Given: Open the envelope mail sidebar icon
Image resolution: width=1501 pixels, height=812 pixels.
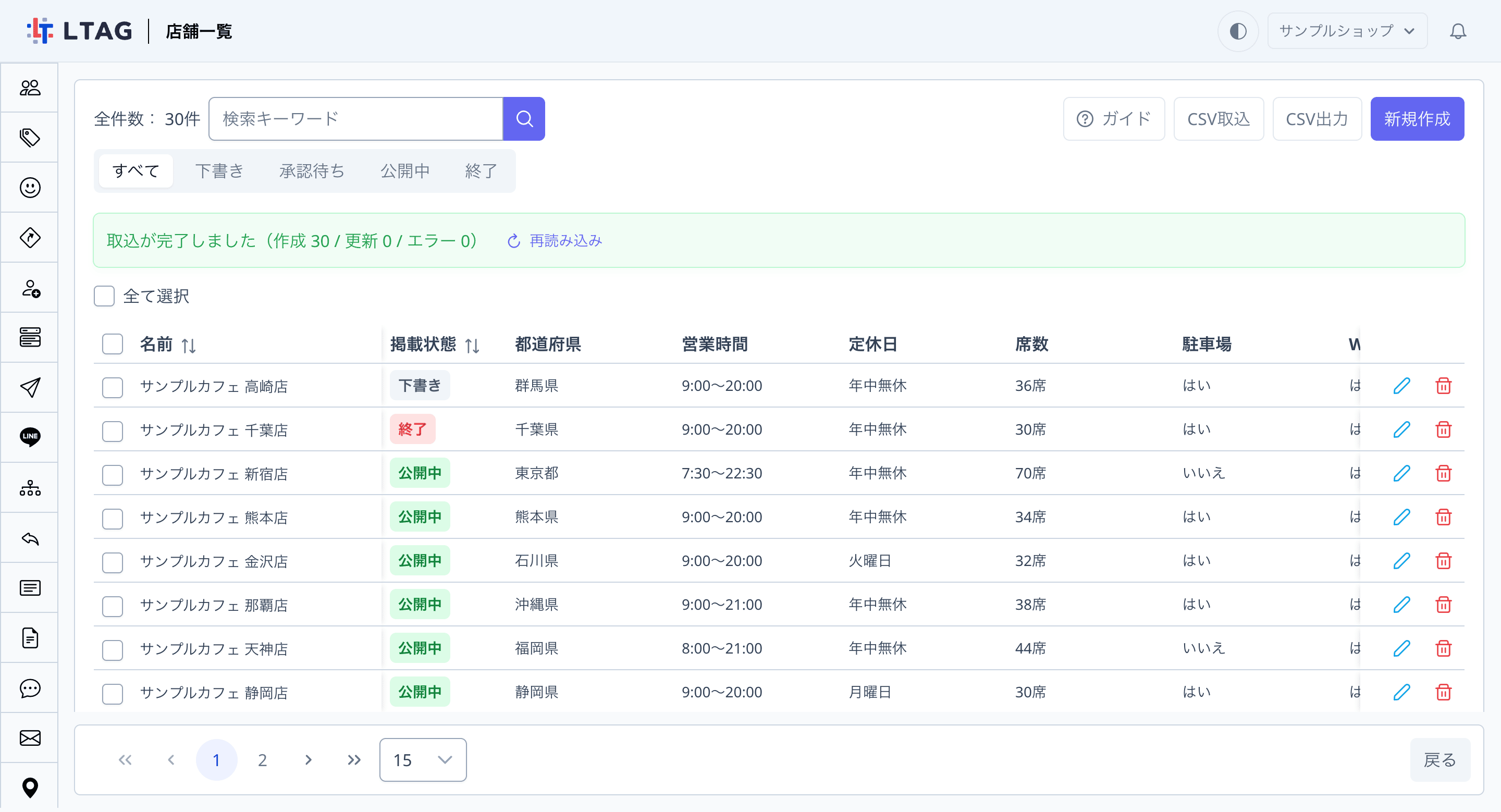Looking at the screenshot, I should pyautogui.click(x=30, y=738).
